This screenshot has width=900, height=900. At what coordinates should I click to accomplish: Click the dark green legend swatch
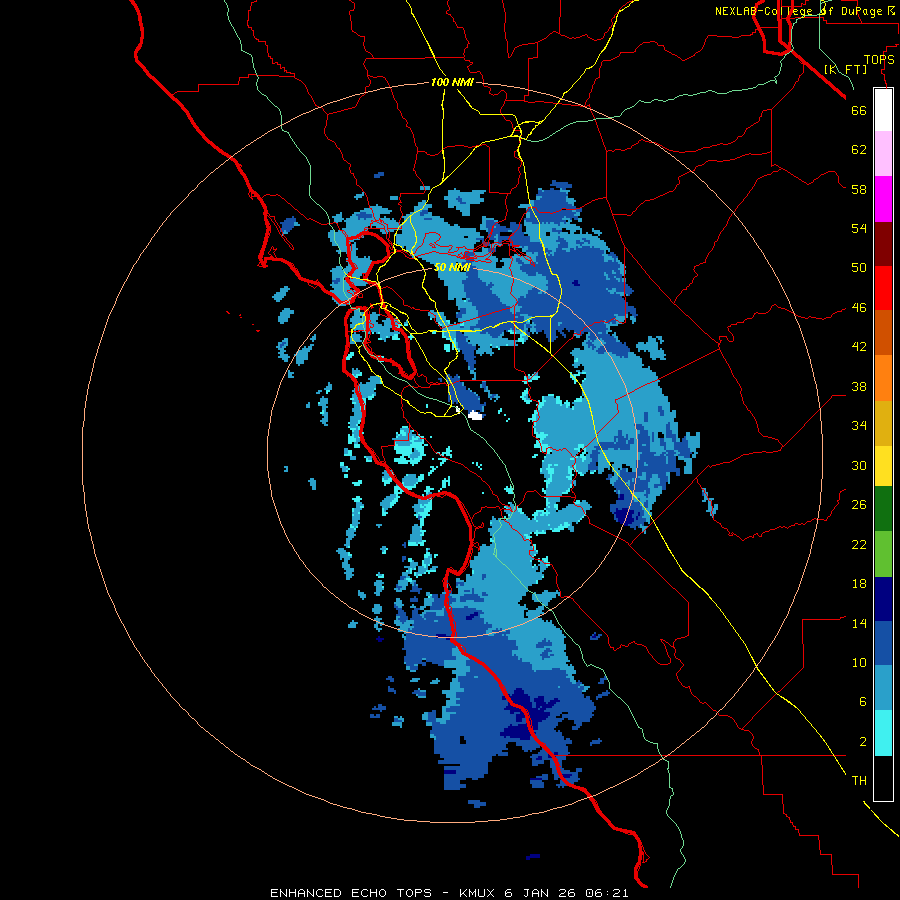[883, 509]
